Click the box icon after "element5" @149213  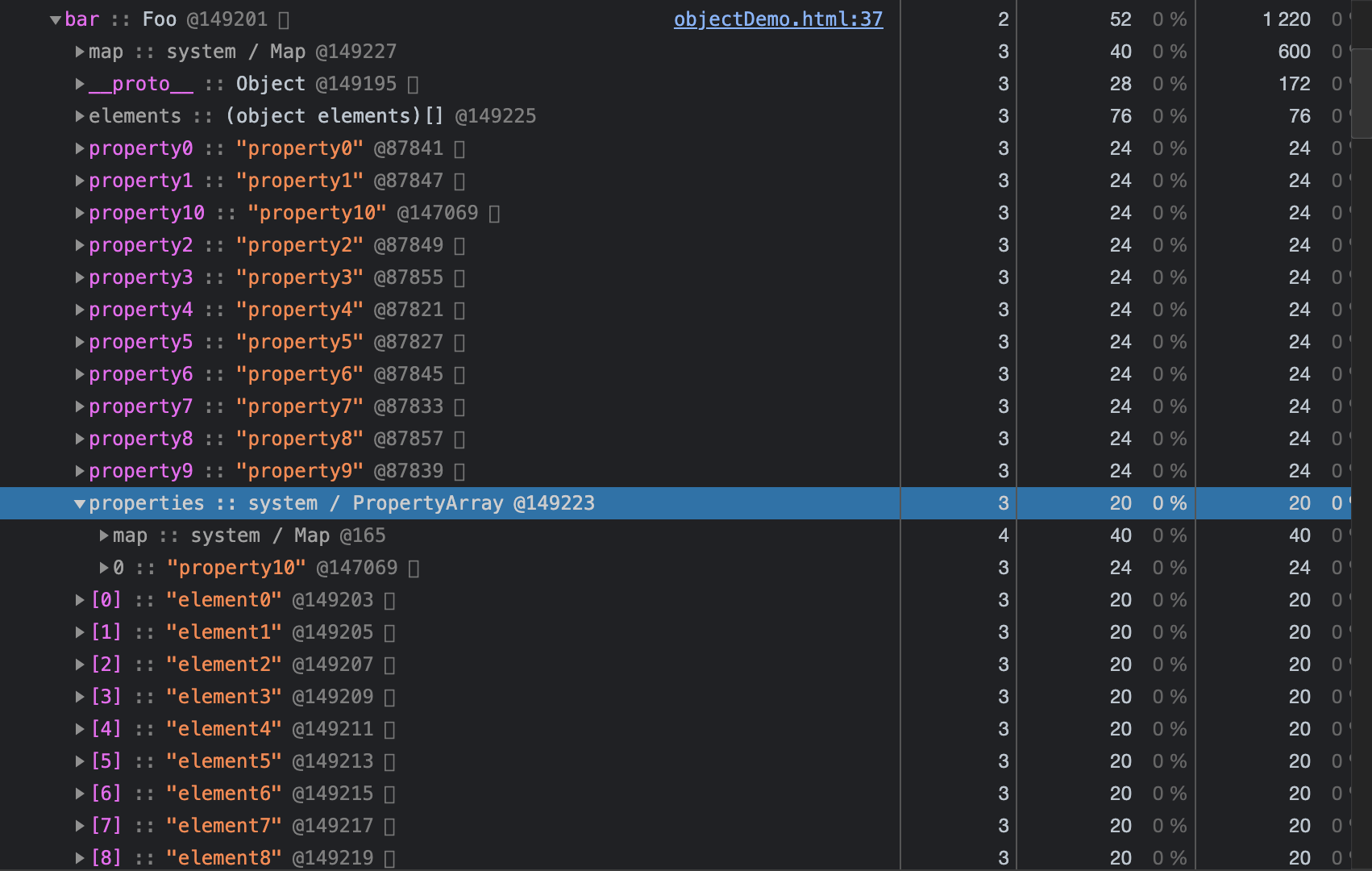click(390, 761)
